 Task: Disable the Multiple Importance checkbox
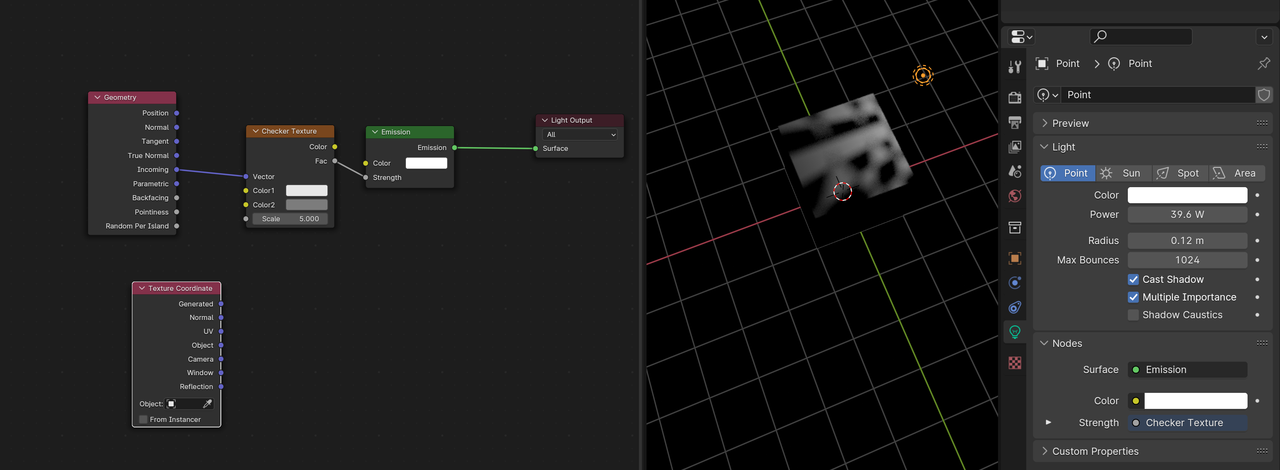(x=1133, y=297)
